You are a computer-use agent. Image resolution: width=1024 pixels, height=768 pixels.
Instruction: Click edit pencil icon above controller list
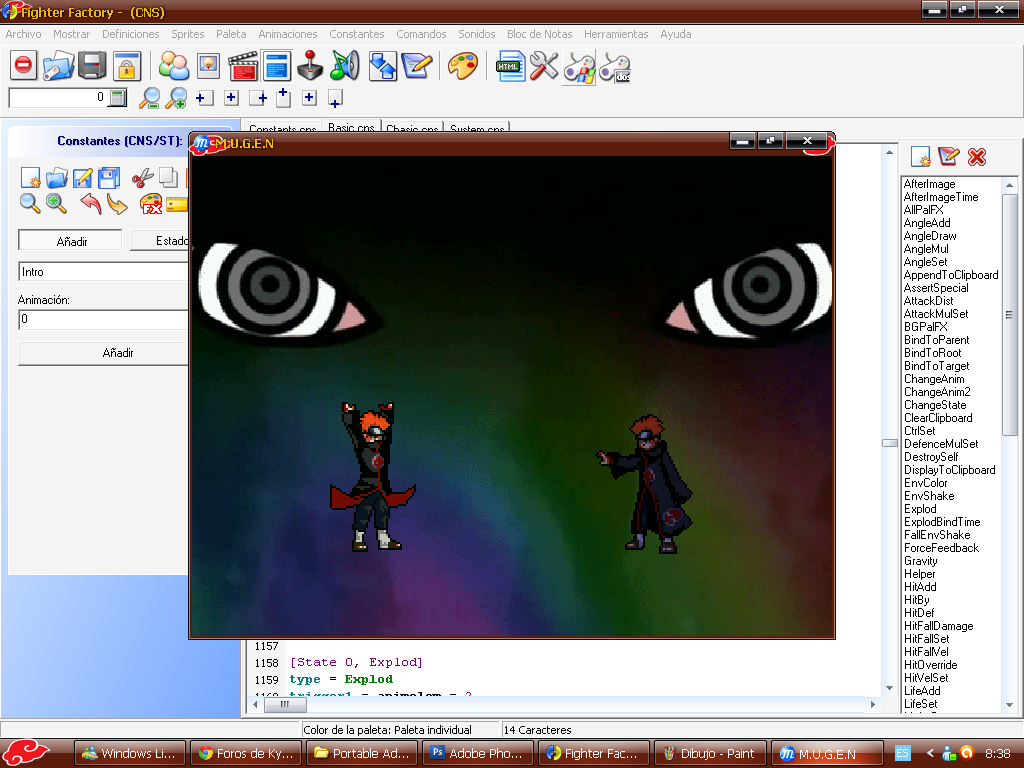(948, 157)
